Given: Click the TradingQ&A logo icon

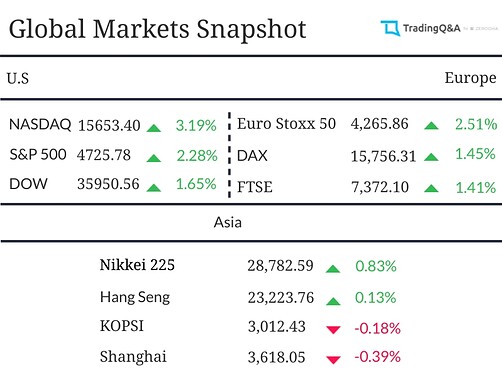Looking at the screenshot, I should tap(390, 28).
